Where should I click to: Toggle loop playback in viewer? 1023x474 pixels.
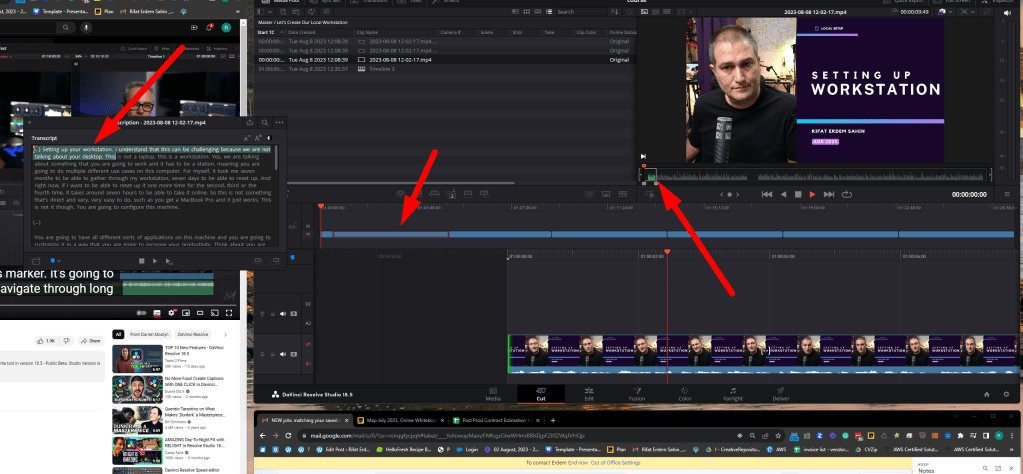847,194
